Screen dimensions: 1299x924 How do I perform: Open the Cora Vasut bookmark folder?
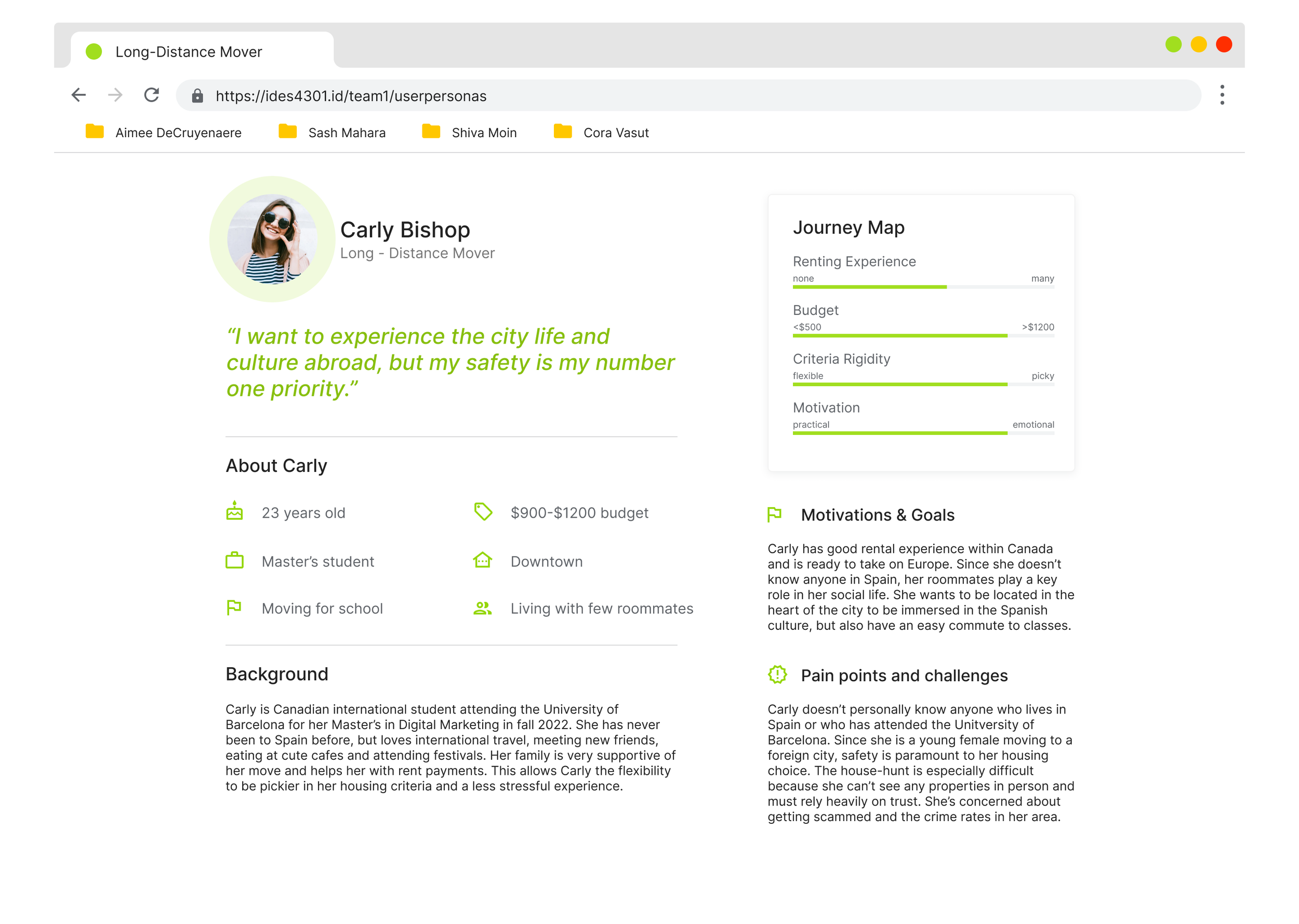[x=601, y=132]
